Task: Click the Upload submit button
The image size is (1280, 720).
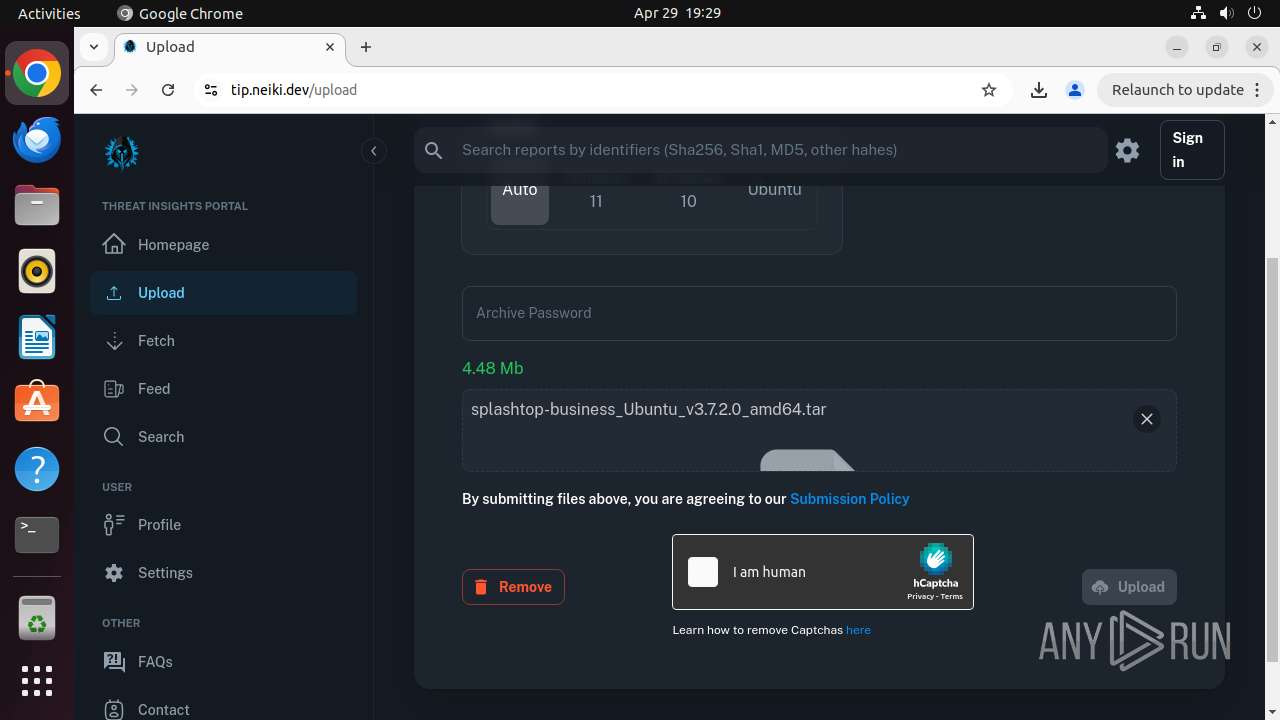Action: (x=1129, y=587)
